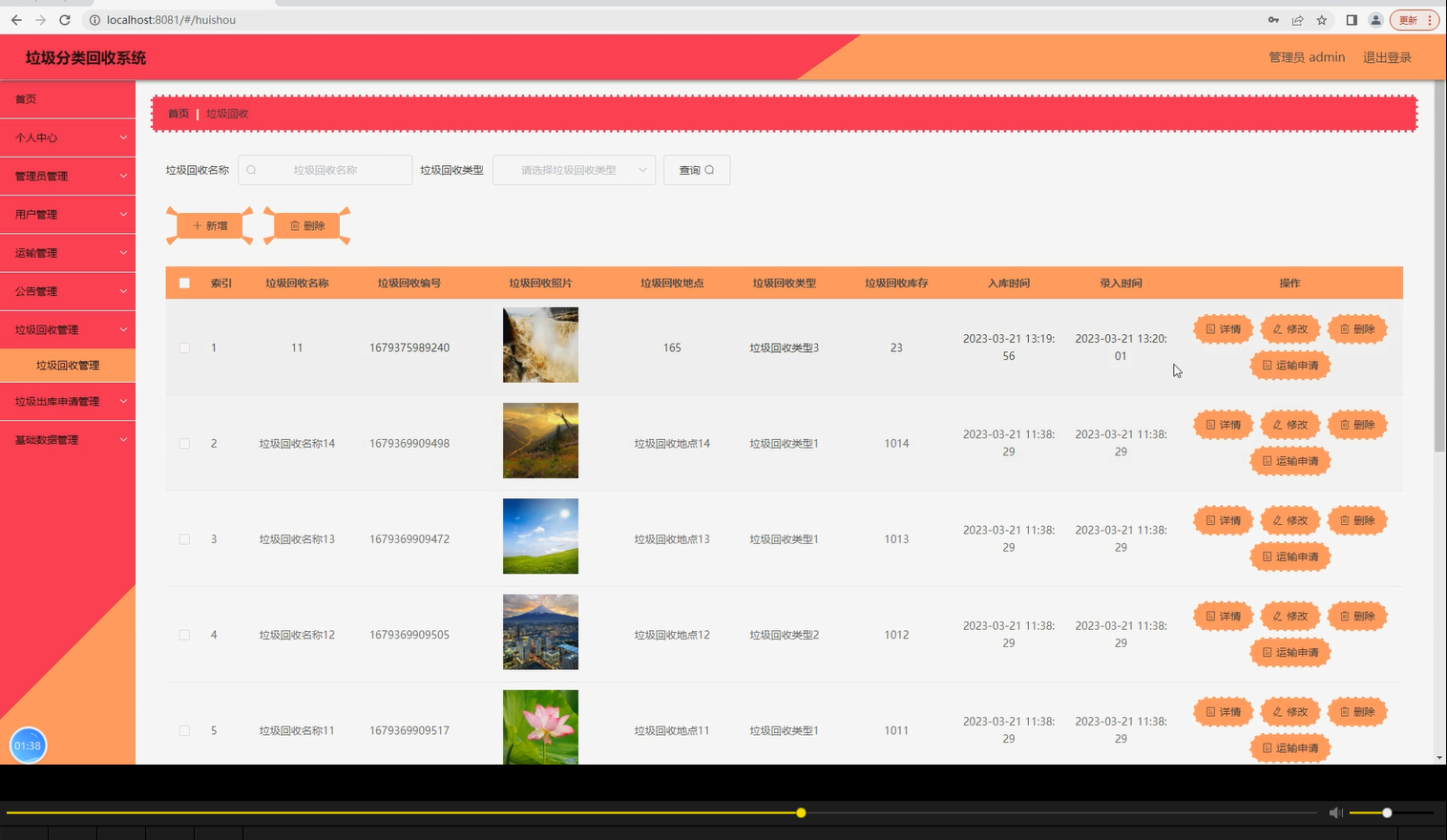The height and width of the screenshot is (840, 1447).
Task: Collapse 垃圾回收管理 parent sidebar menu
Action: point(68,329)
